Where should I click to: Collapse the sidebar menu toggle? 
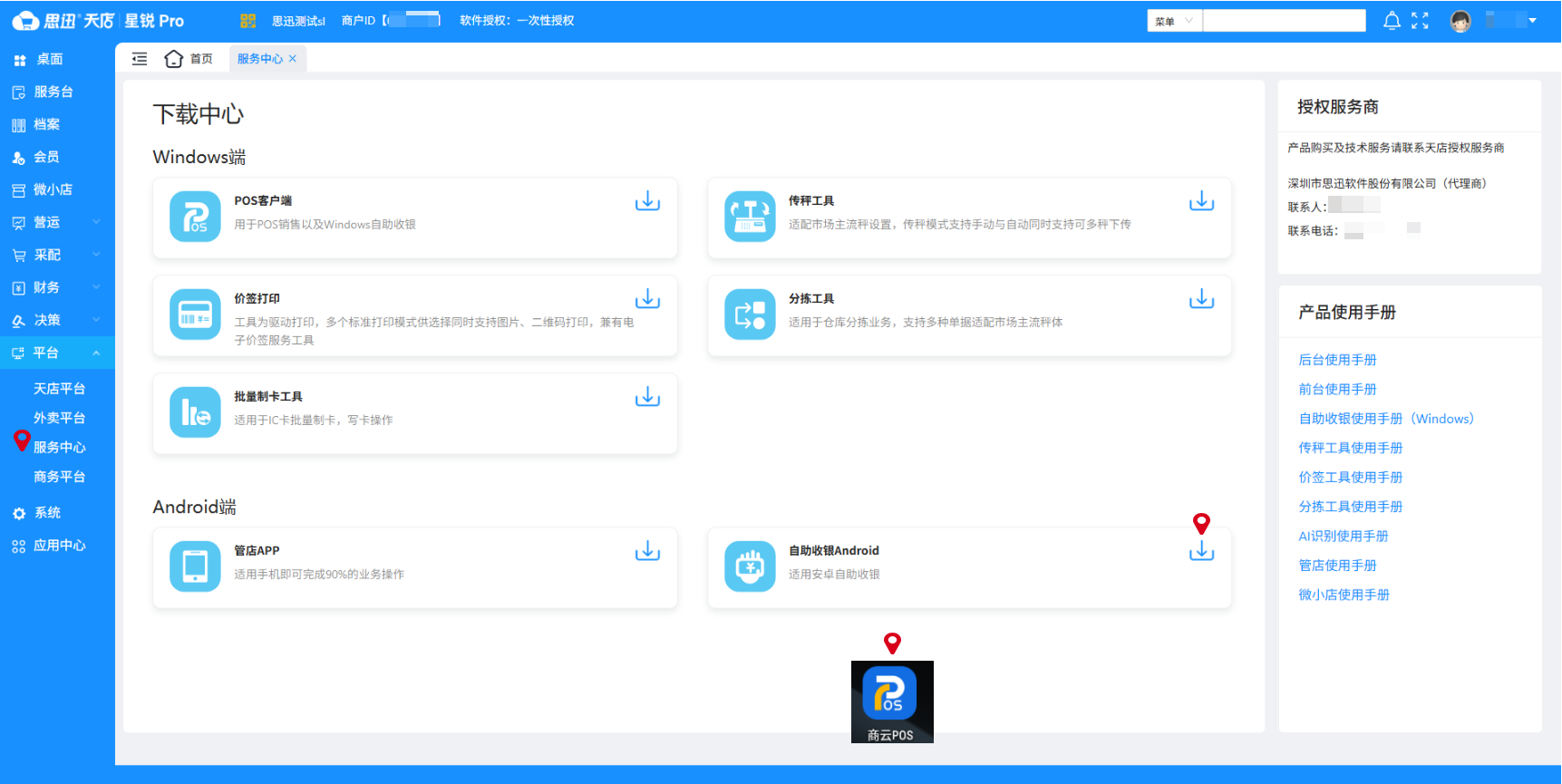tap(140, 59)
